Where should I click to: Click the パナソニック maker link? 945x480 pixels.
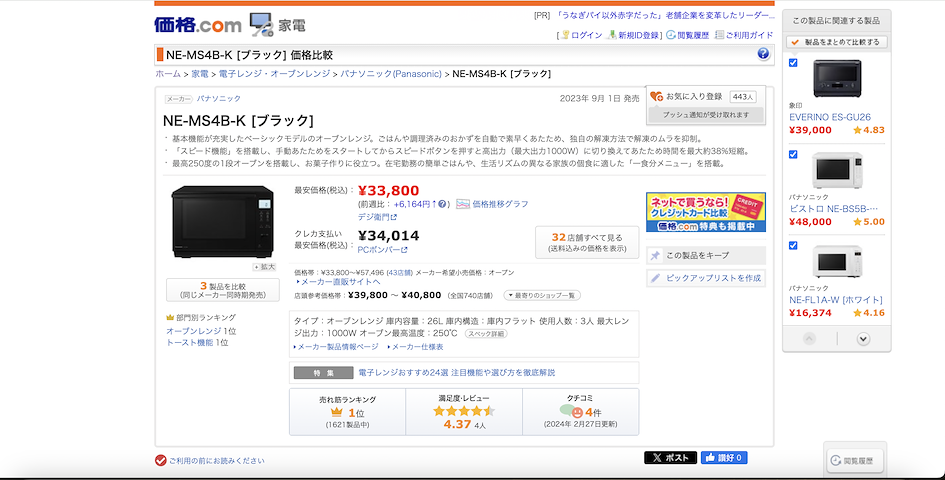(x=219, y=98)
